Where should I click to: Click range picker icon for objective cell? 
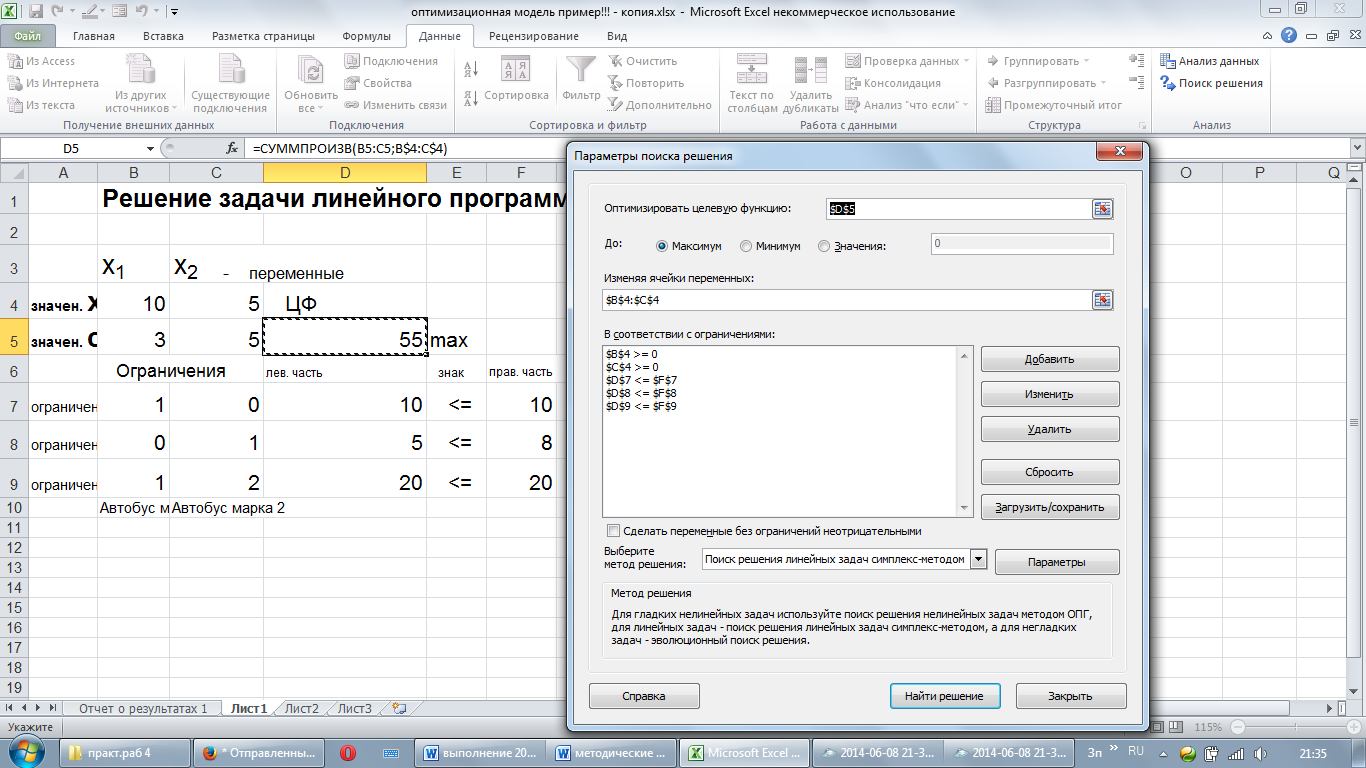point(1102,209)
